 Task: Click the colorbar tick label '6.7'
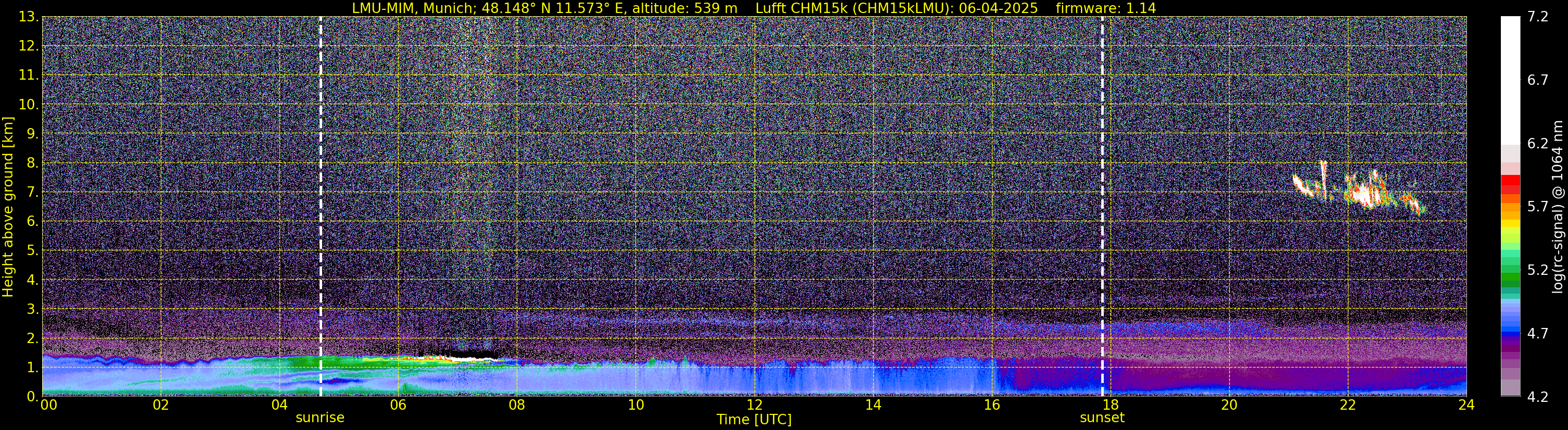click(1538, 80)
